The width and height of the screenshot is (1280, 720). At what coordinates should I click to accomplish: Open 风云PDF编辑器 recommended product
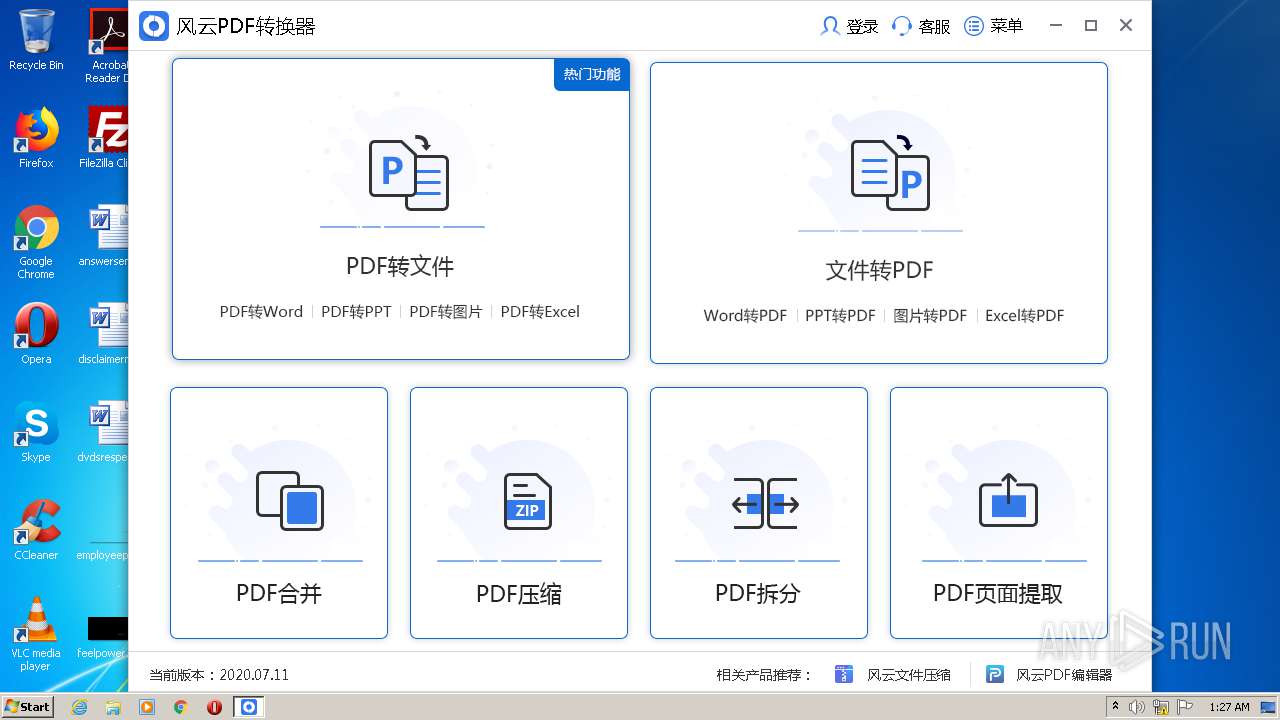pyautogui.click(x=1064, y=675)
